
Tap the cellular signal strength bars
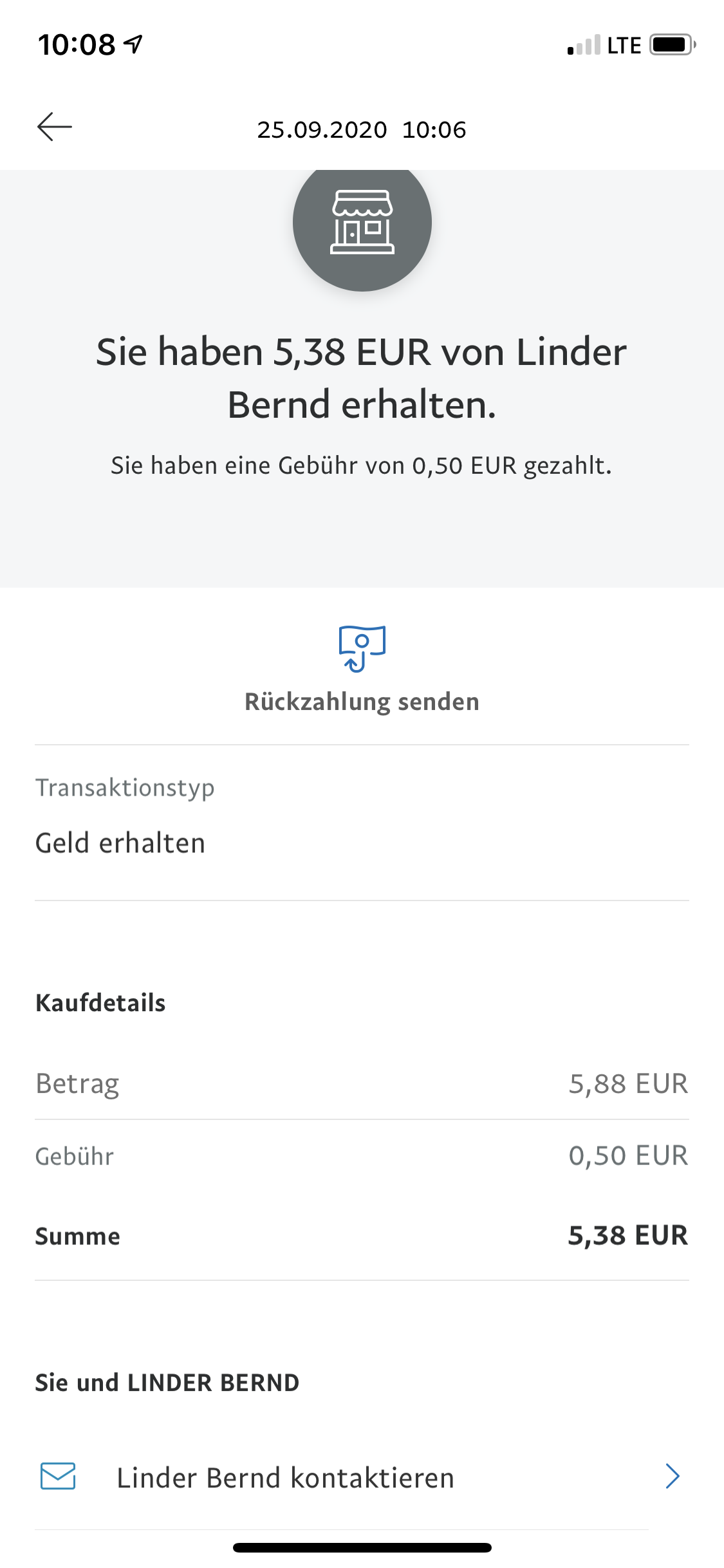tap(584, 46)
